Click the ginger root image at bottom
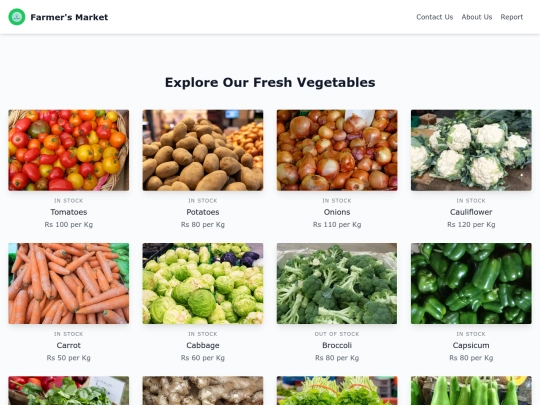Viewport: 540px width, 405px height. [x=203, y=391]
